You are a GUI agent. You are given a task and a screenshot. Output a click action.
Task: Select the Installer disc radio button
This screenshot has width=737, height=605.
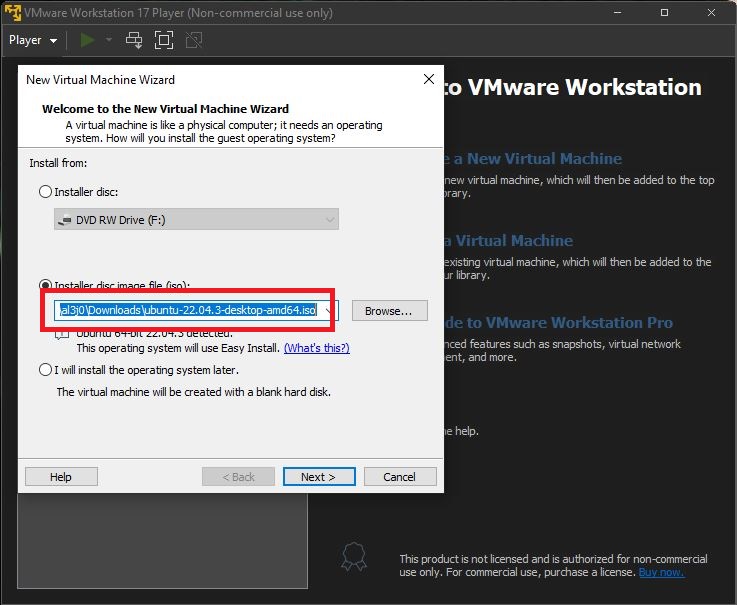pos(45,192)
